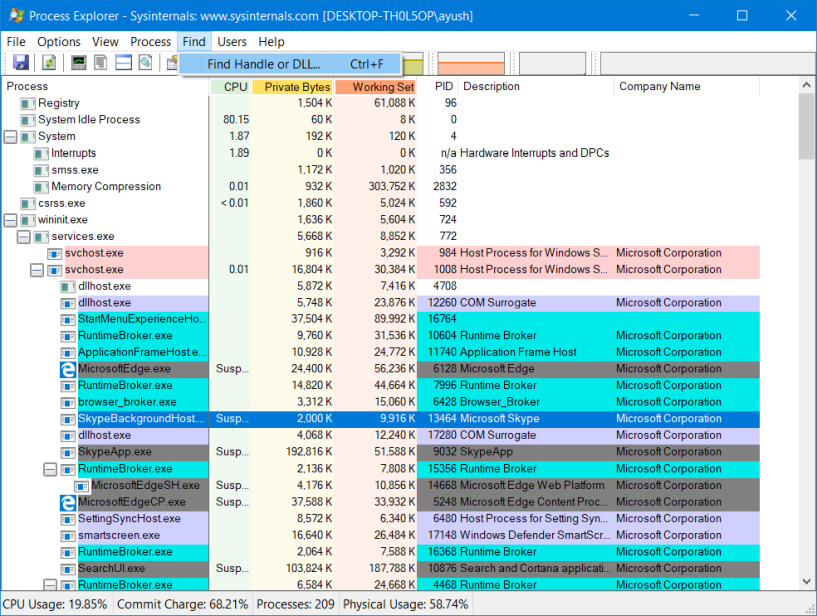Sort by the CPU column header
The image size is (817, 616).
click(231, 87)
